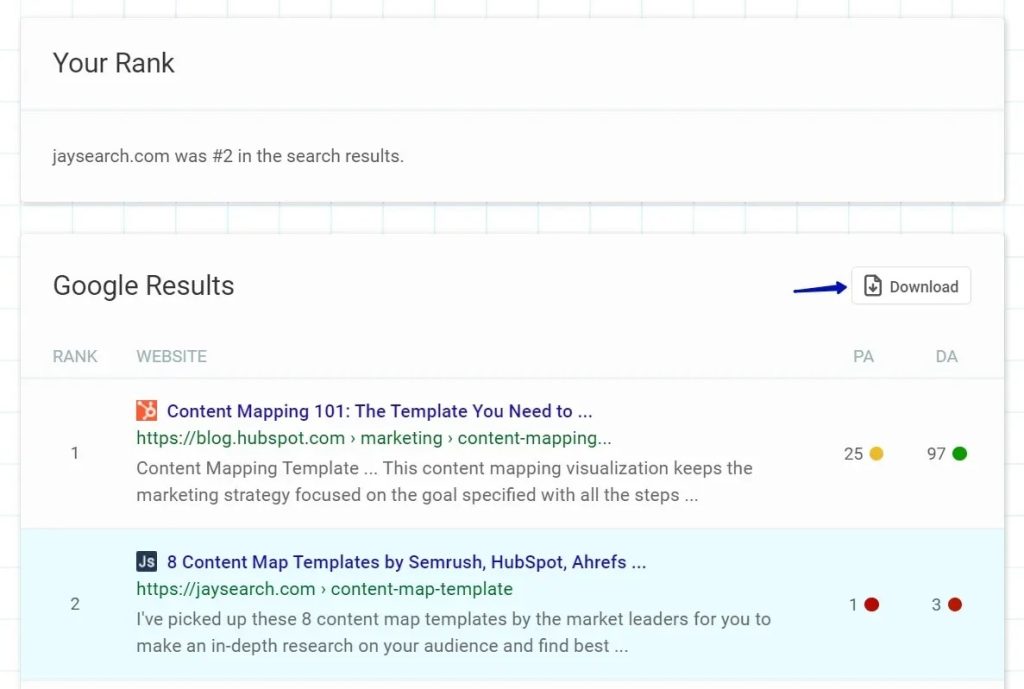Click the Js jaysearch favicon icon
The height and width of the screenshot is (689, 1024).
(x=146, y=561)
